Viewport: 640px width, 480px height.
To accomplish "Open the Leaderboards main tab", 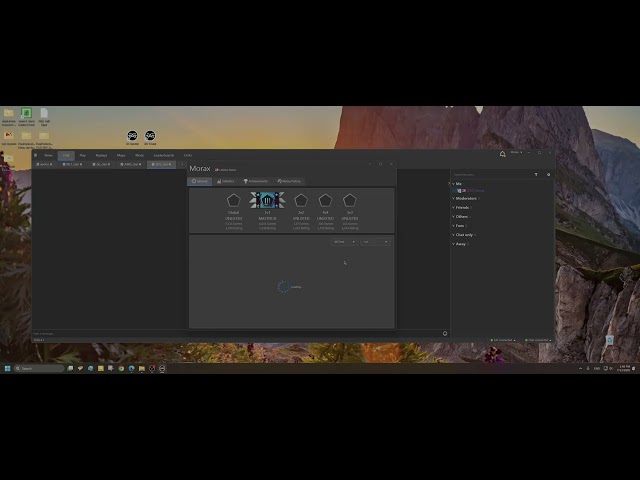I will pyautogui.click(x=164, y=155).
